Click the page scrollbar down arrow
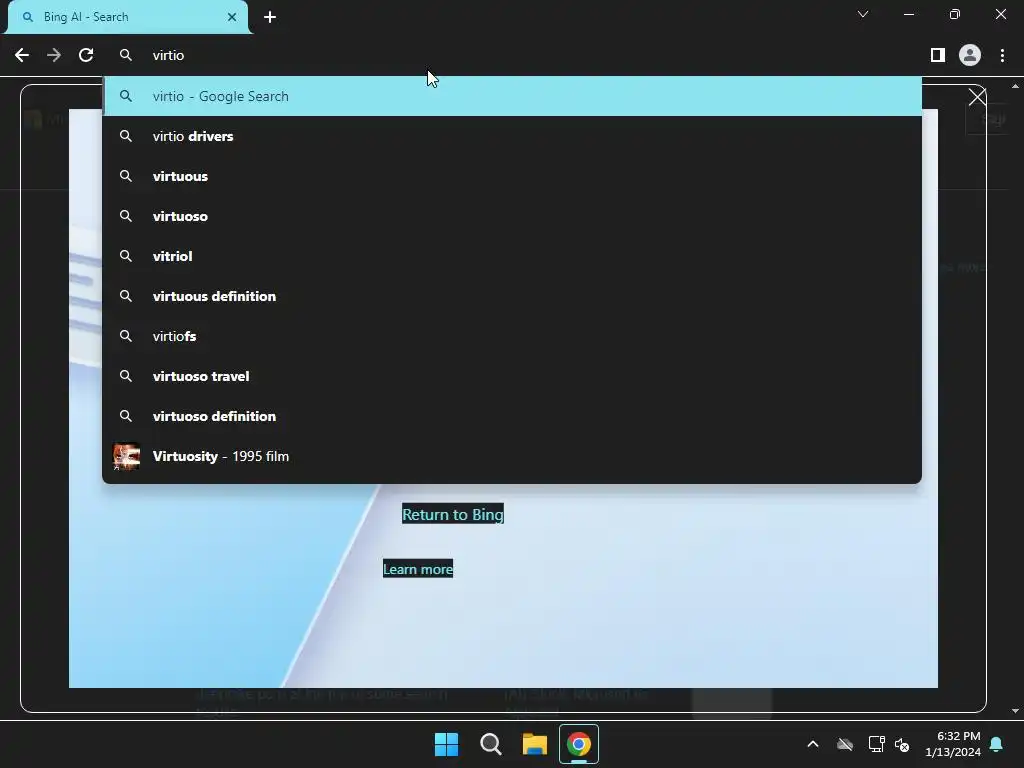Image resolution: width=1024 pixels, height=768 pixels. tap(1015, 711)
